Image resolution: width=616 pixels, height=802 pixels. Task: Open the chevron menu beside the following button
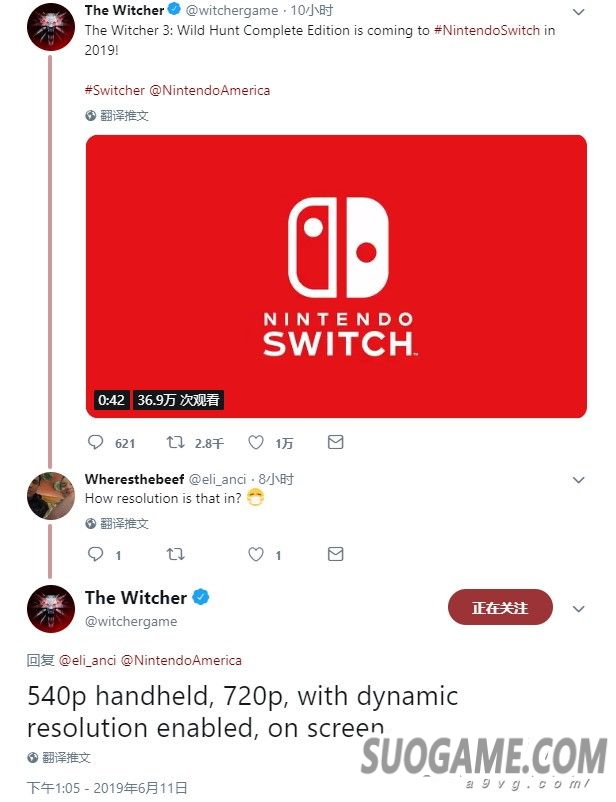tap(578, 609)
